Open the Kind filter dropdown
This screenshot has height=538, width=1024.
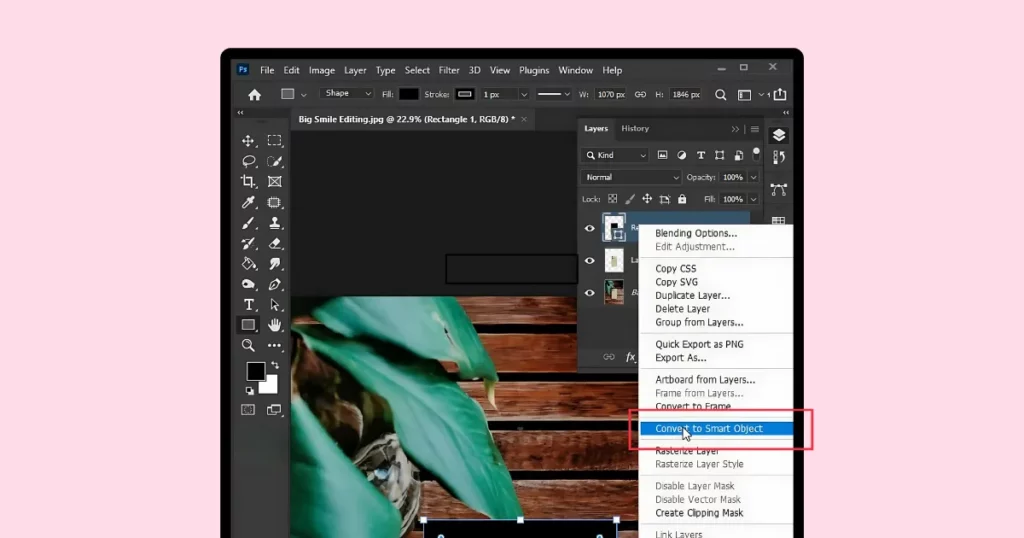pos(615,155)
